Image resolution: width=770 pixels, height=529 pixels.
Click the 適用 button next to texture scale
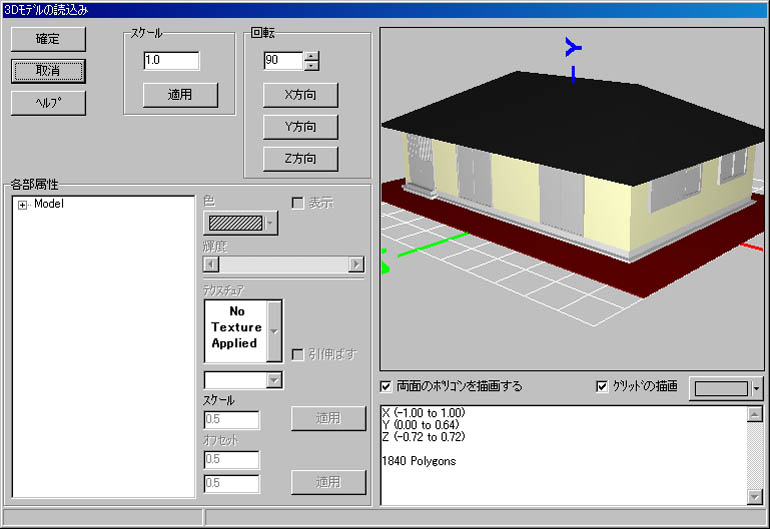point(329,418)
